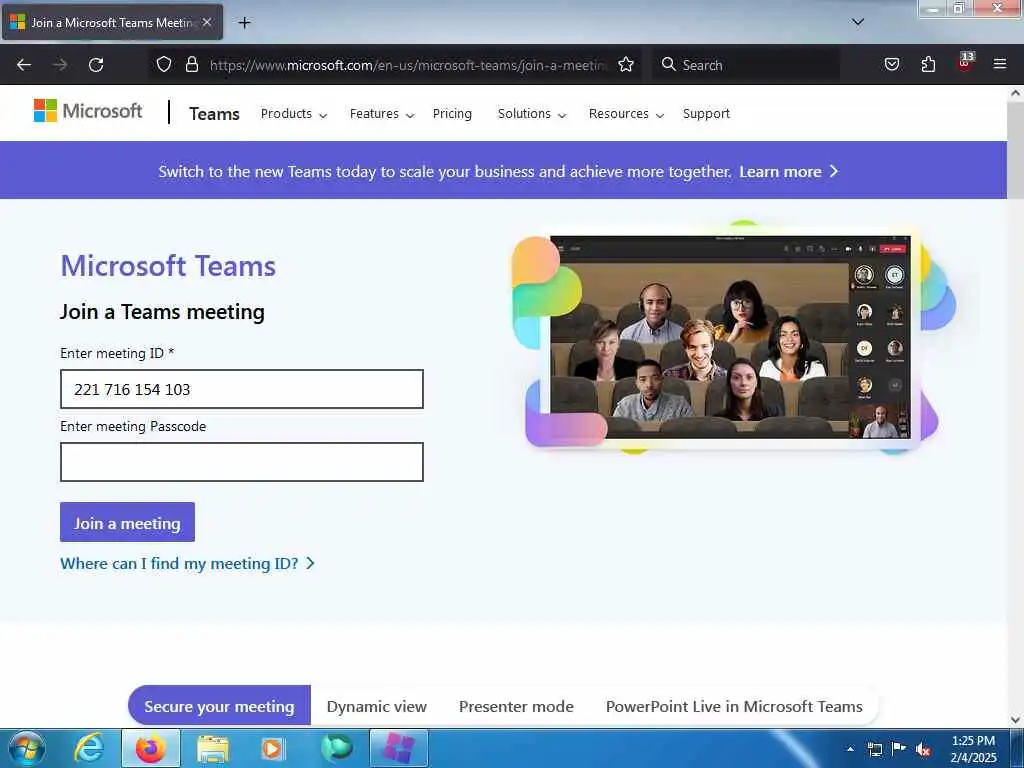
Task: Click the purple tiles taskbar app icon
Action: point(399,748)
